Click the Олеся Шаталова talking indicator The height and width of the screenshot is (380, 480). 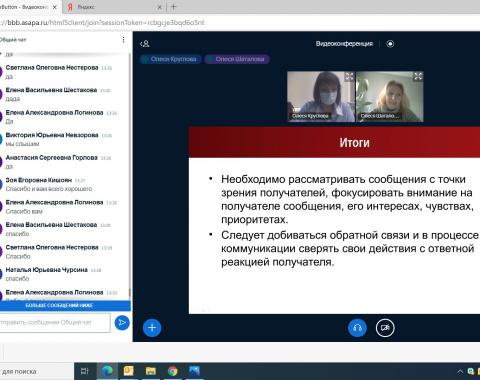tap(237, 59)
